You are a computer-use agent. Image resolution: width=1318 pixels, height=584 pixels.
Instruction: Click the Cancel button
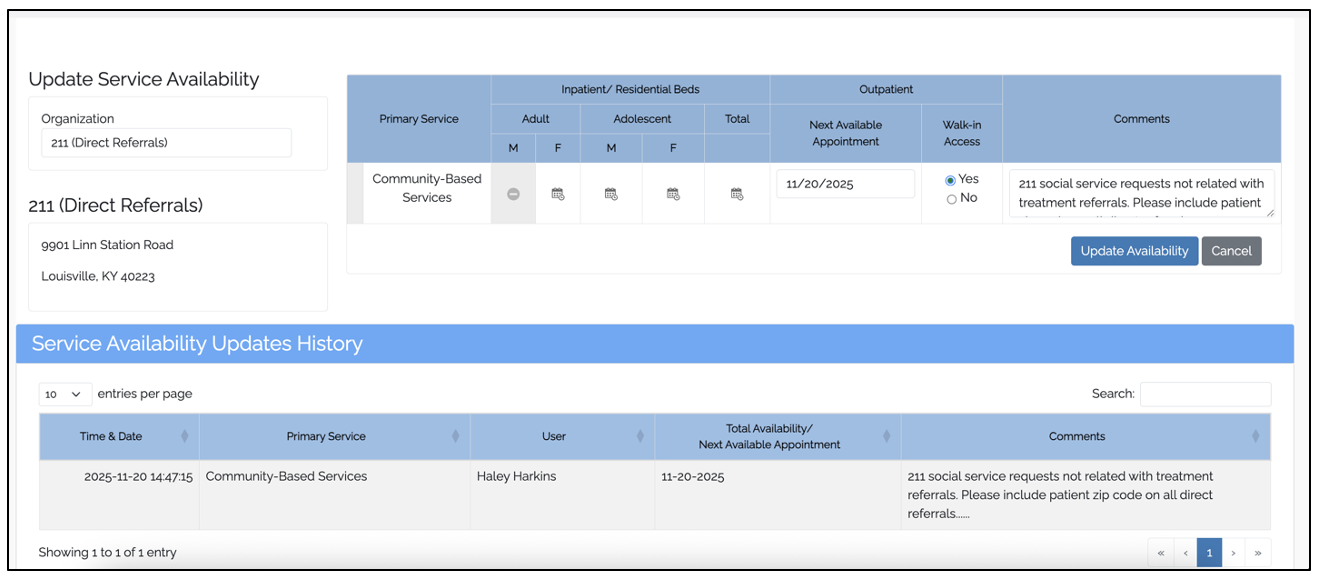tap(1231, 251)
